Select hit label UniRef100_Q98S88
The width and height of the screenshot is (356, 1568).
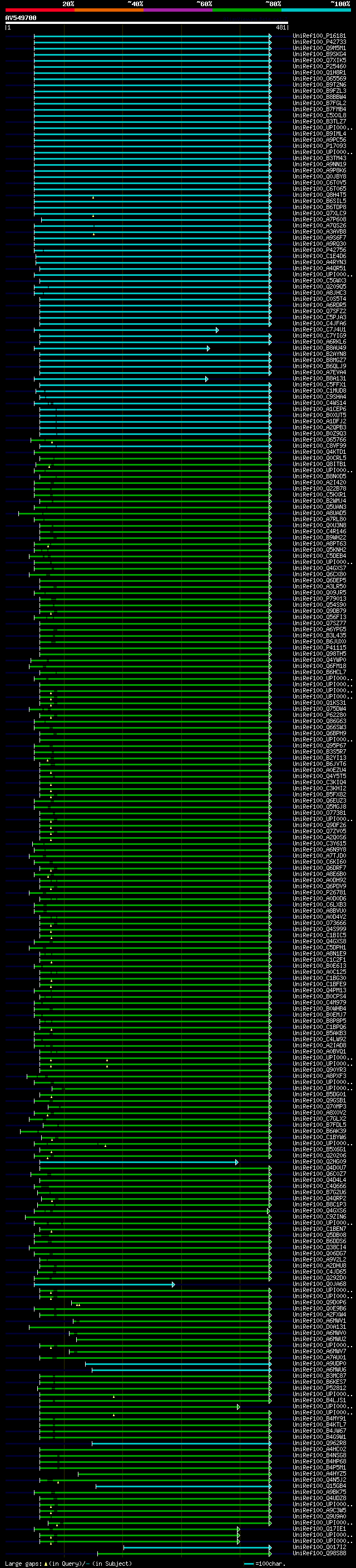point(319,1554)
